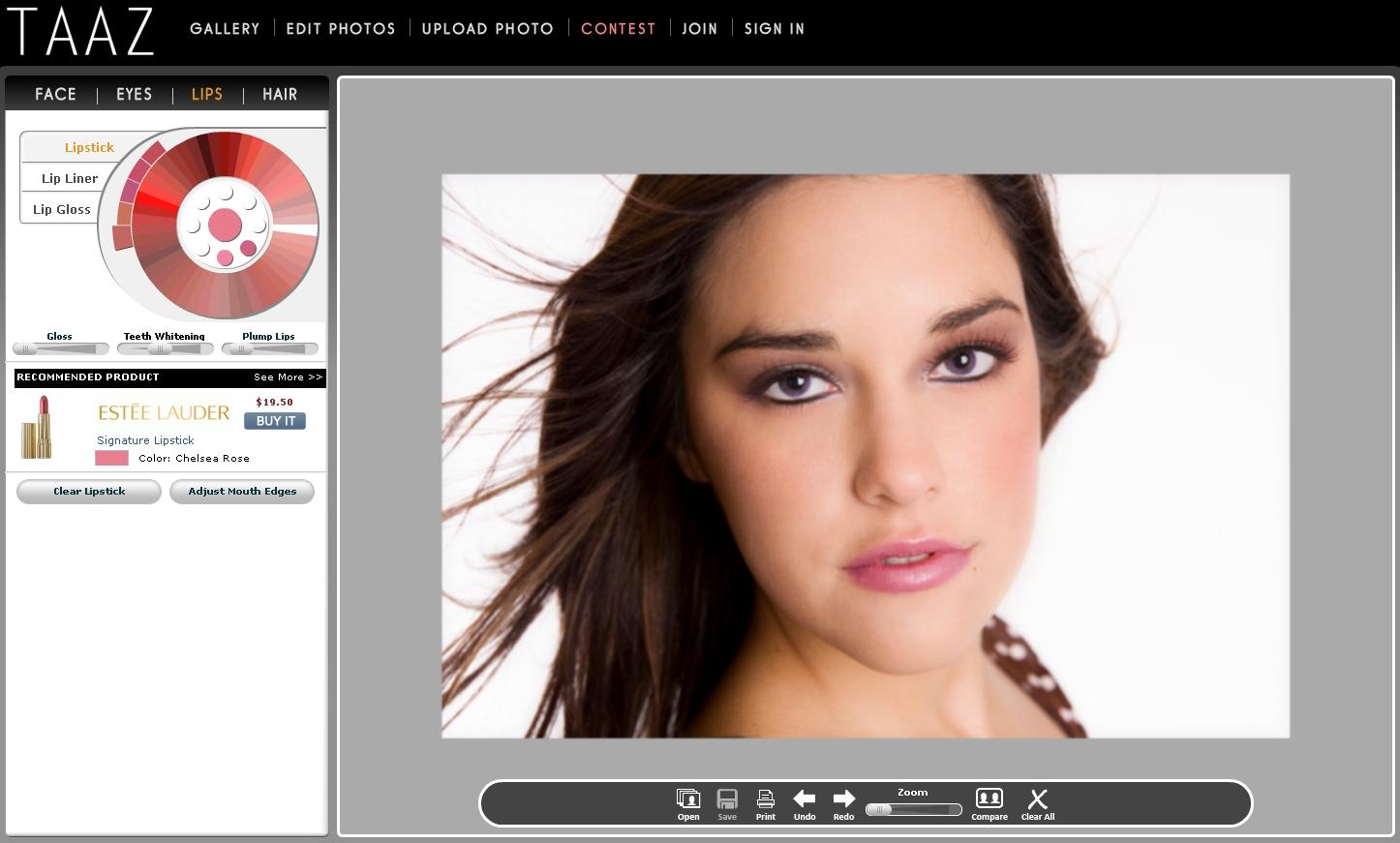This screenshot has height=843, width=1400.
Task: Click the model photo in the canvas
Action: pyautogui.click(x=866, y=456)
